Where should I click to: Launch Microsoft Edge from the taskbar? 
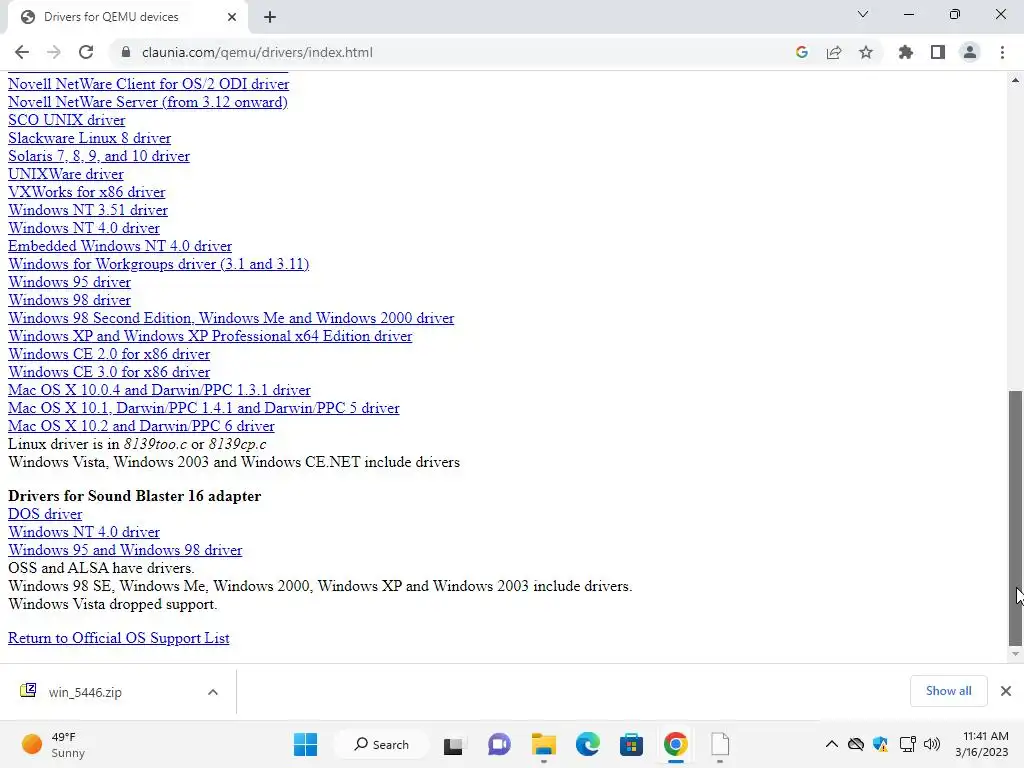(588, 744)
